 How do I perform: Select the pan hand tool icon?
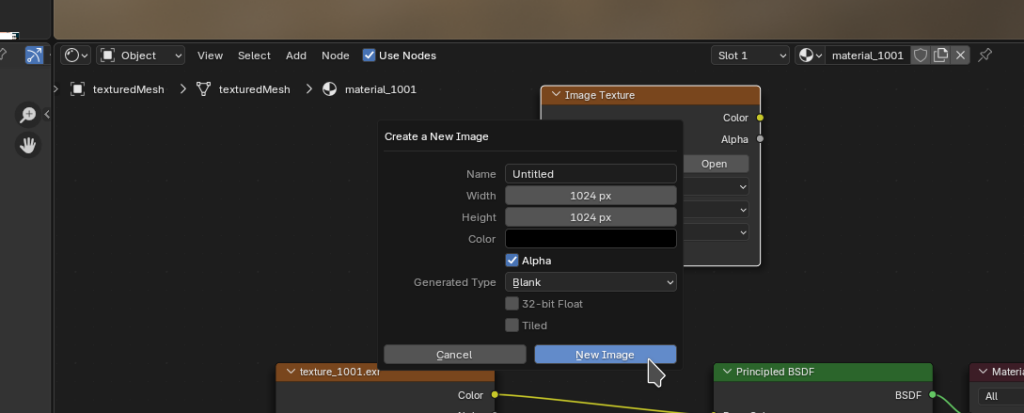pyautogui.click(x=28, y=145)
